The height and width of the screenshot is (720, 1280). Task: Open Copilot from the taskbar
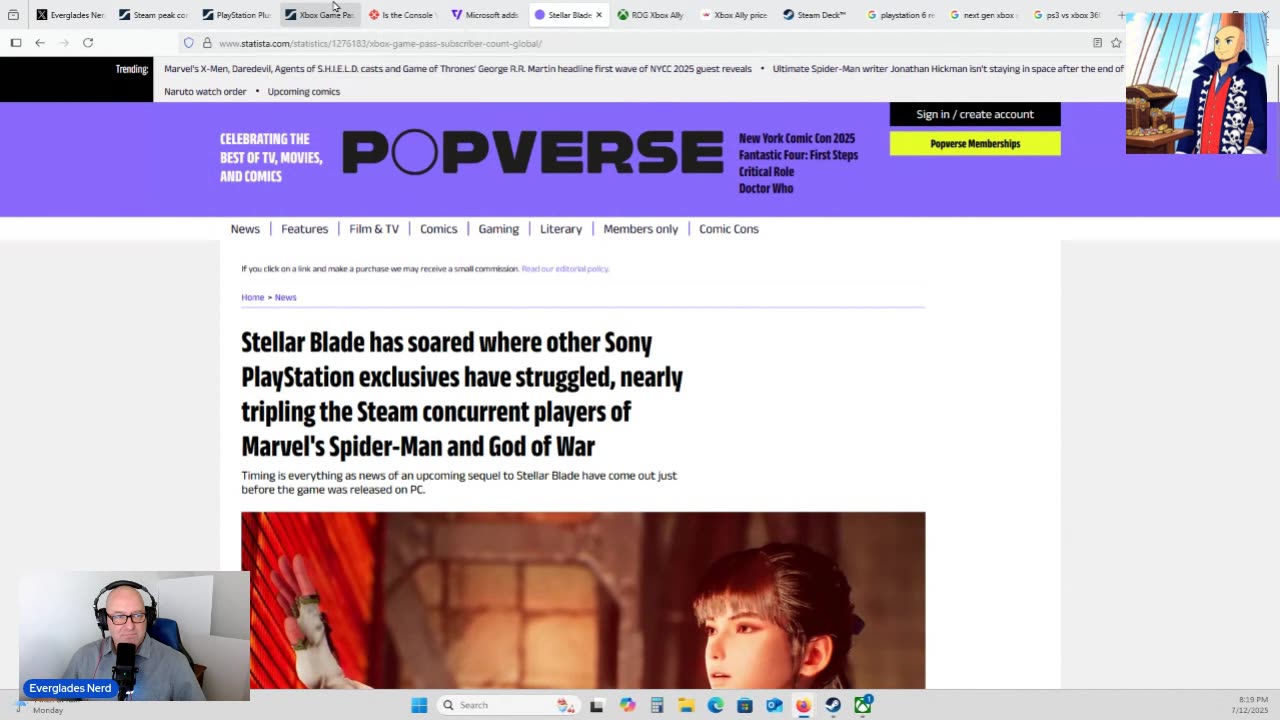click(x=627, y=705)
